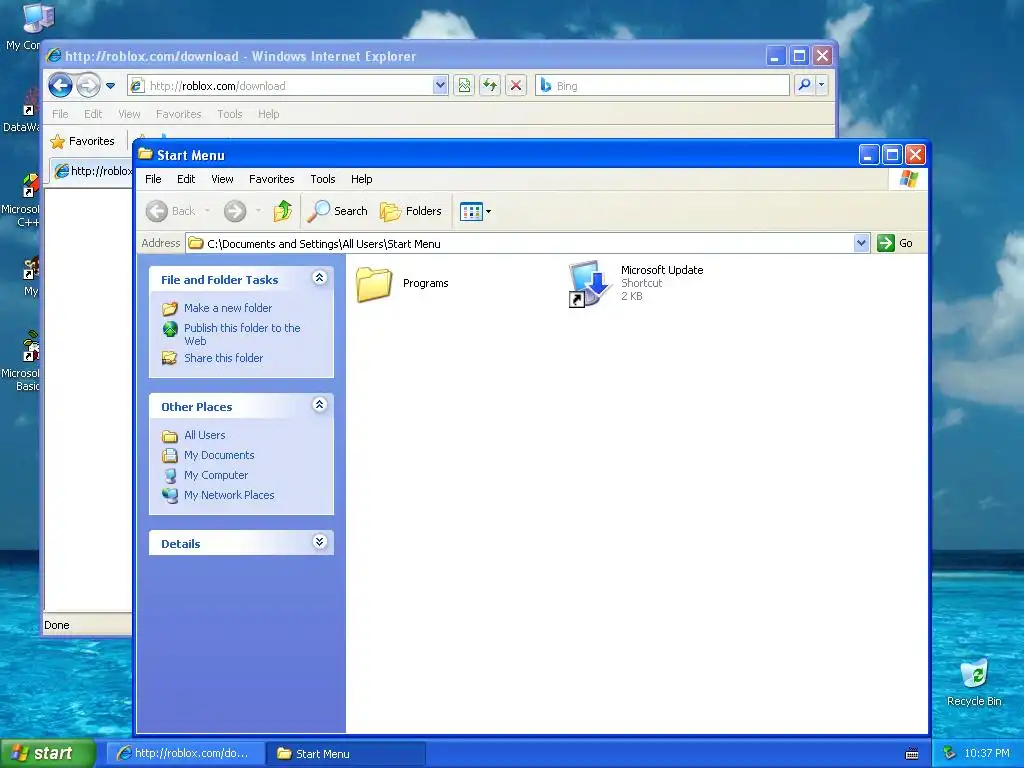Open Internet Explorer View menu
Viewport: 1024px width, 768px height.
click(x=129, y=114)
